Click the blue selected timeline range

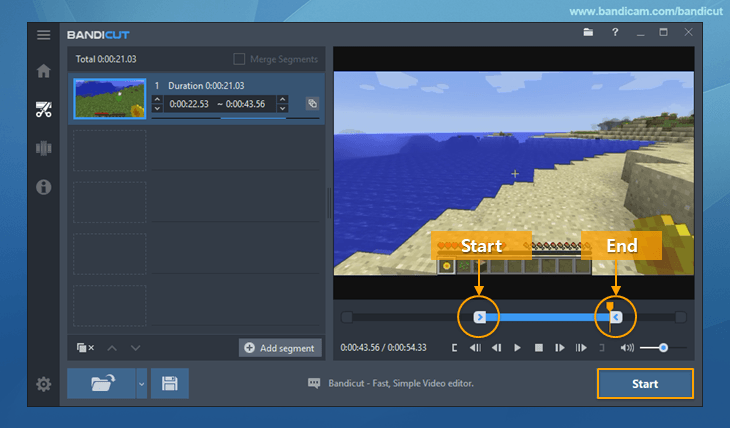coord(548,317)
